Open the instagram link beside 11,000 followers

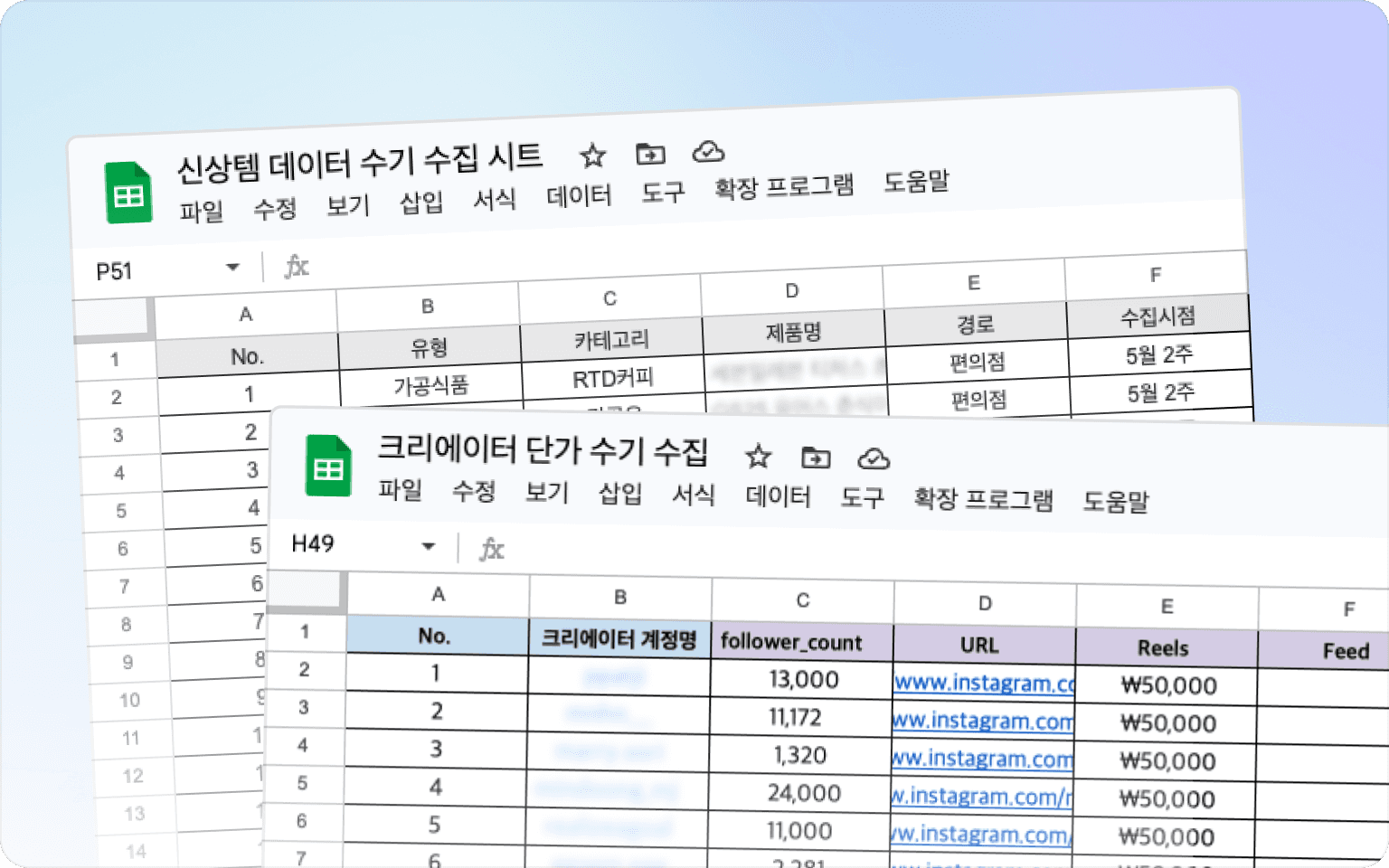pyautogui.click(x=981, y=835)
